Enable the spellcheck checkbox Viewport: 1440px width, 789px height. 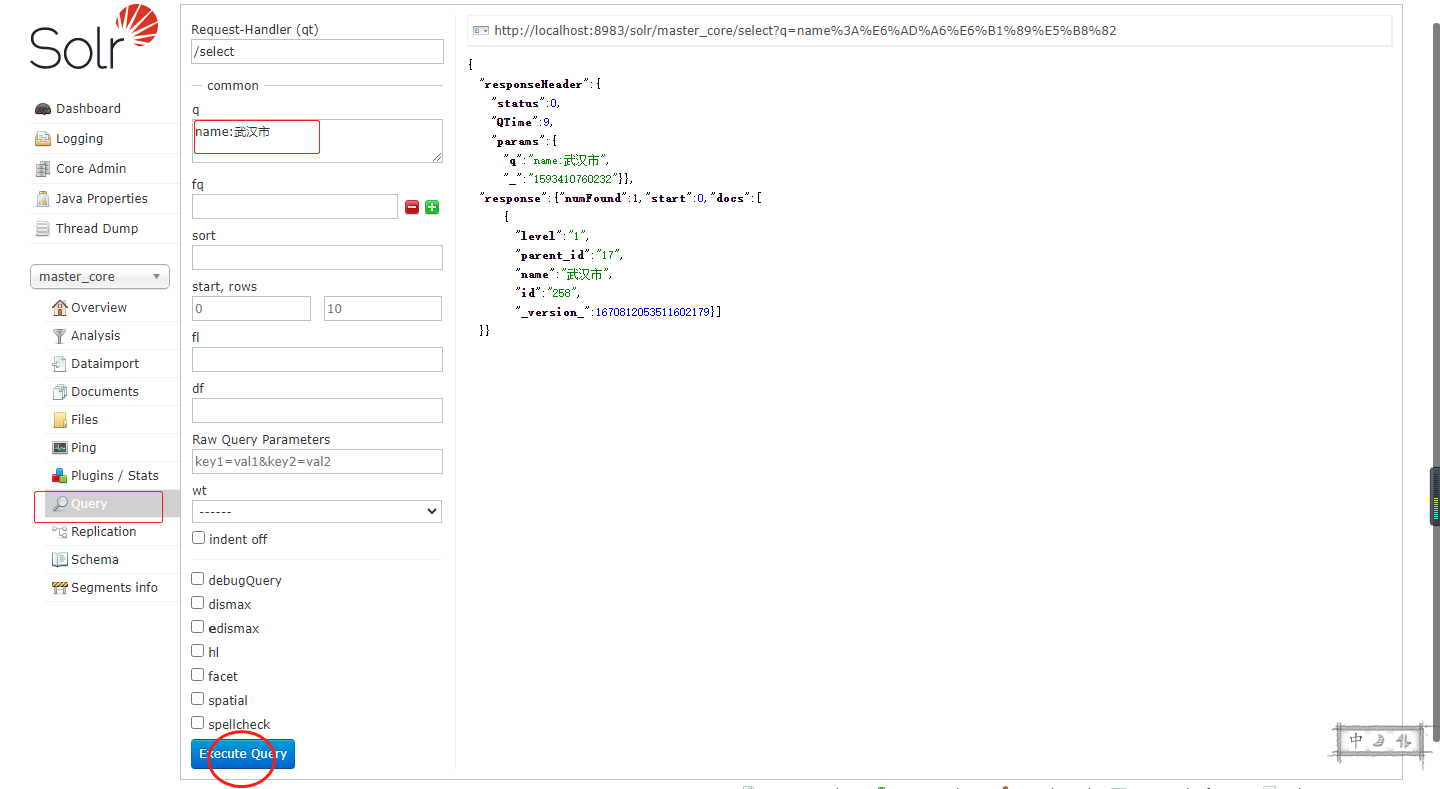click(198, 723)
